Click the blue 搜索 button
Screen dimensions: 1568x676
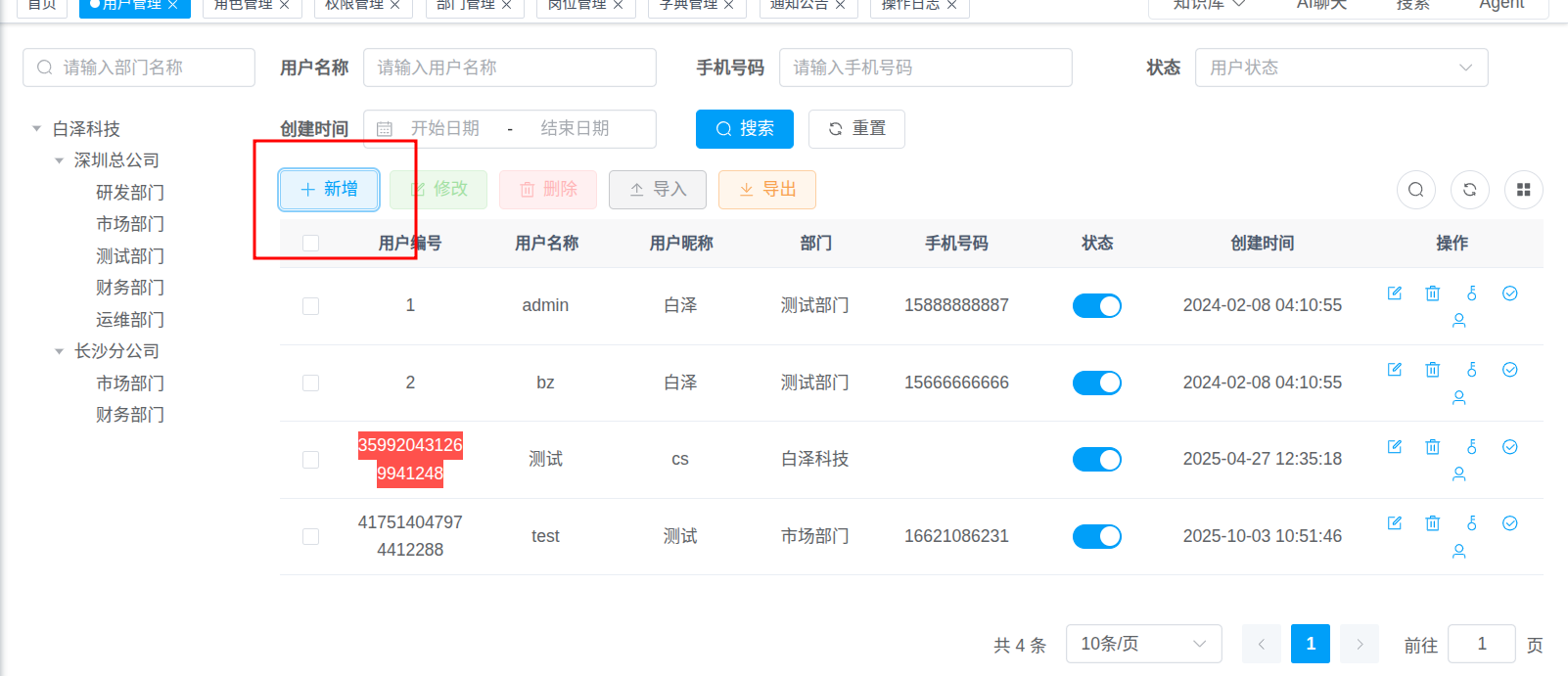tap(744, 129)
